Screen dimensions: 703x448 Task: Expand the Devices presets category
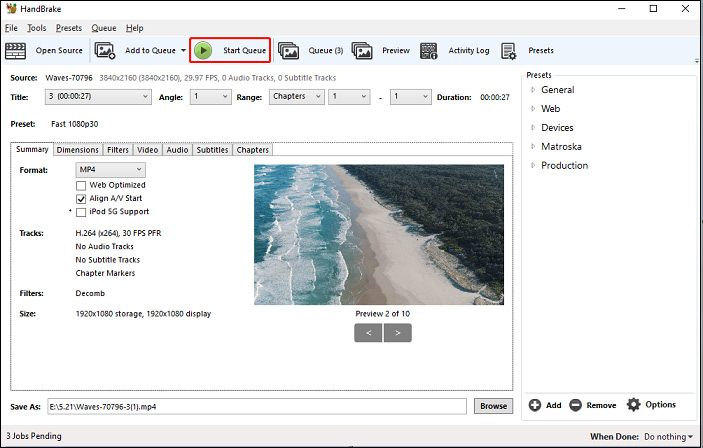coord(533,127)
